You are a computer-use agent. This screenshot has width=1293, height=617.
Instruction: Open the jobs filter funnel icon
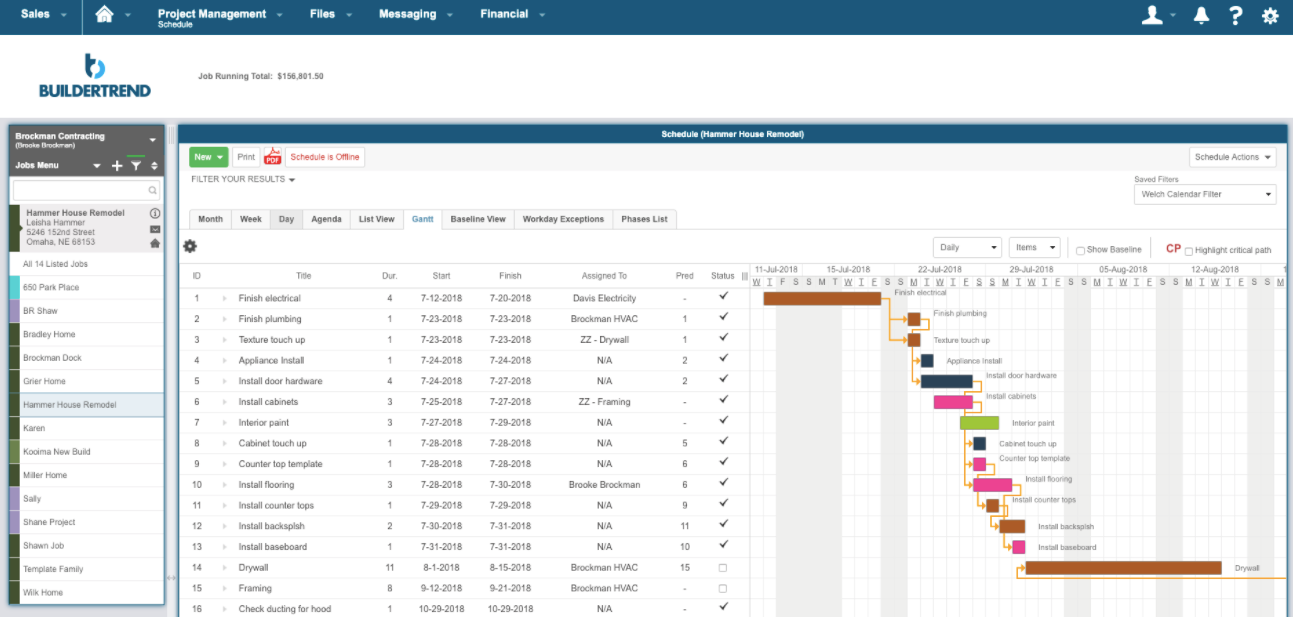click(x=137, y=165)
